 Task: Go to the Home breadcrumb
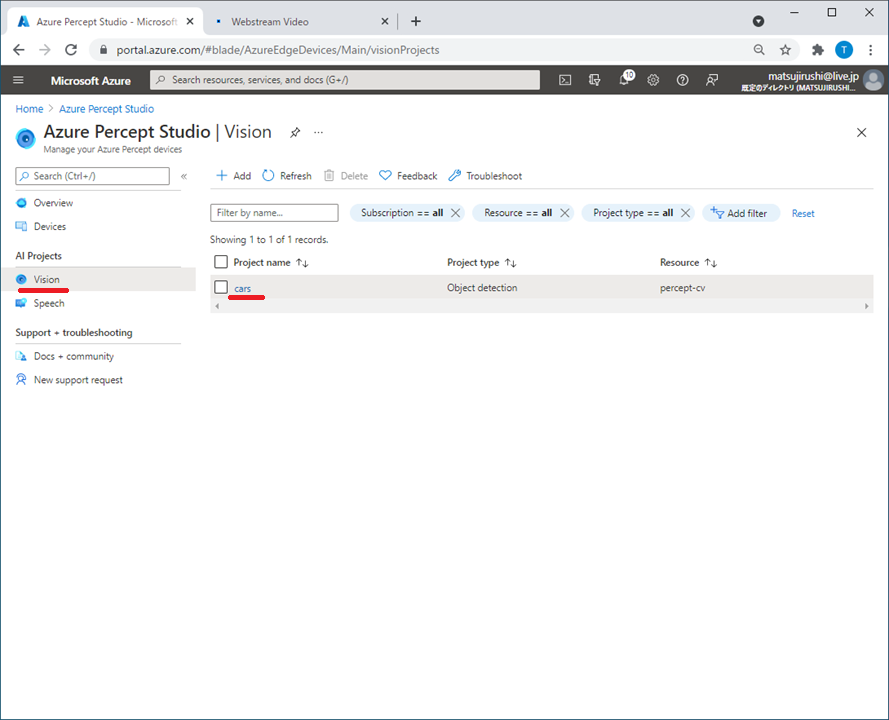point(29,109)
